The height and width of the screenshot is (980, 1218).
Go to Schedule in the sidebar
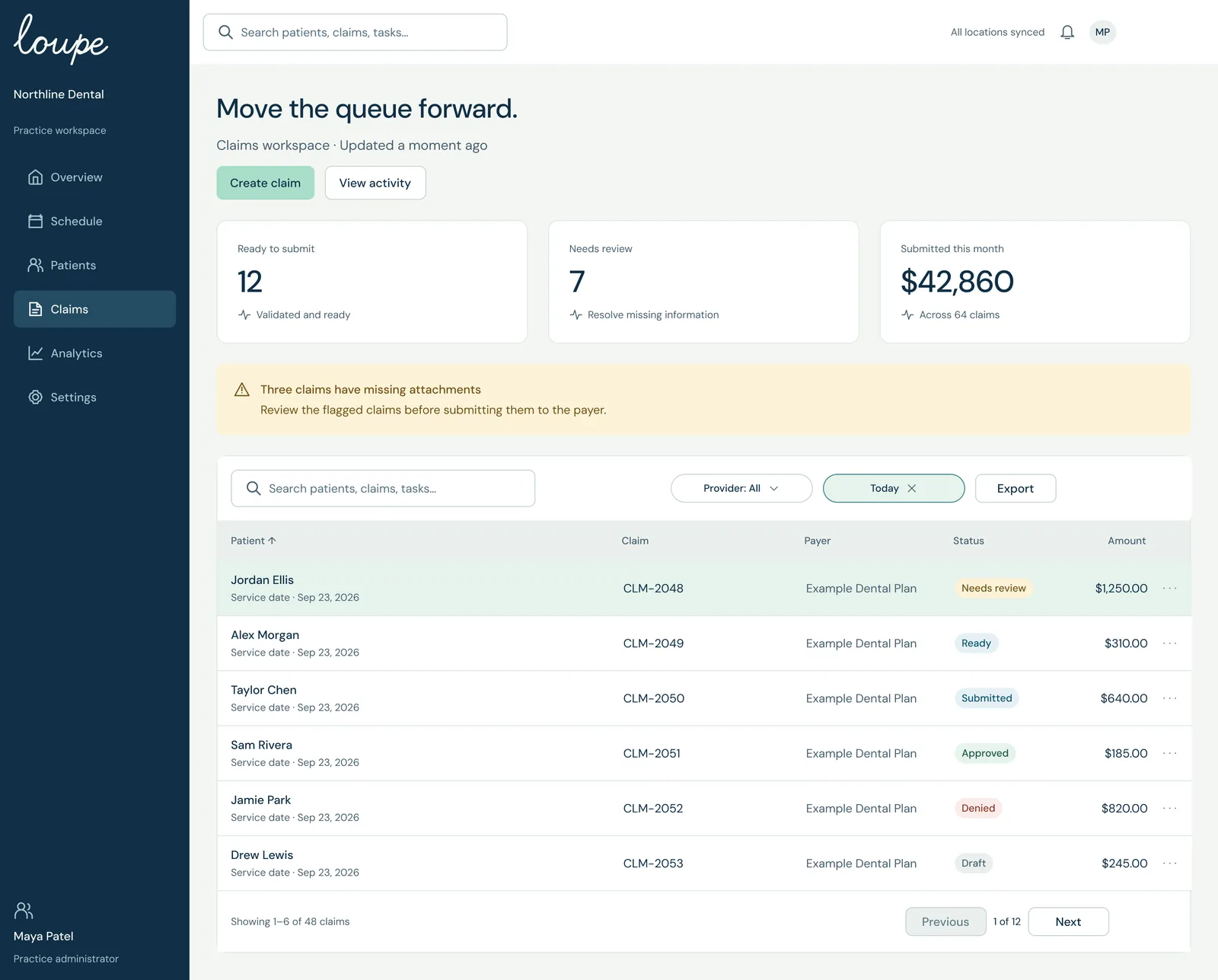(94, 222)
